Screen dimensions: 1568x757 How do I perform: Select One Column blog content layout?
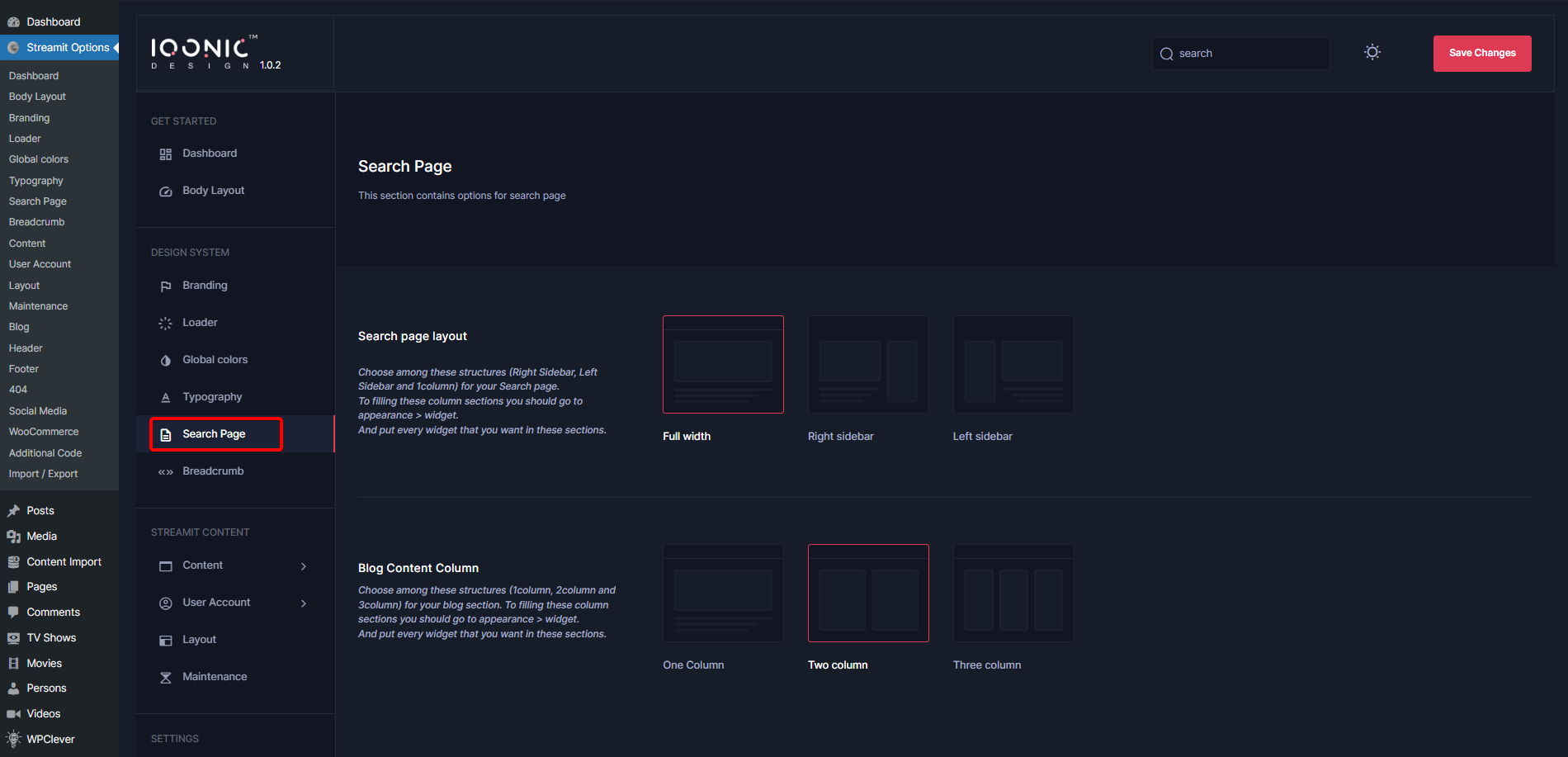click(723, 593)
